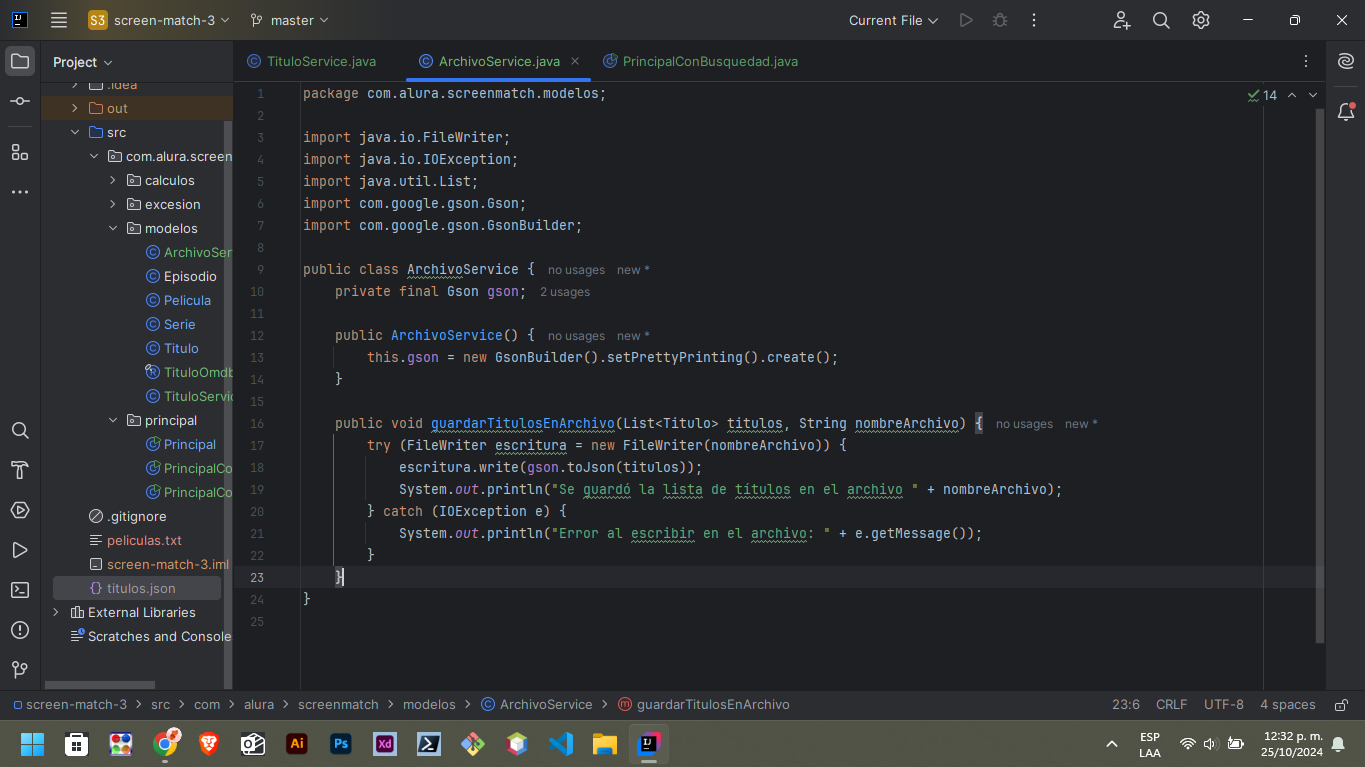This screenshot has height=767, width=1365.
Task: Open the Run tool window
Action: [20, 550]
